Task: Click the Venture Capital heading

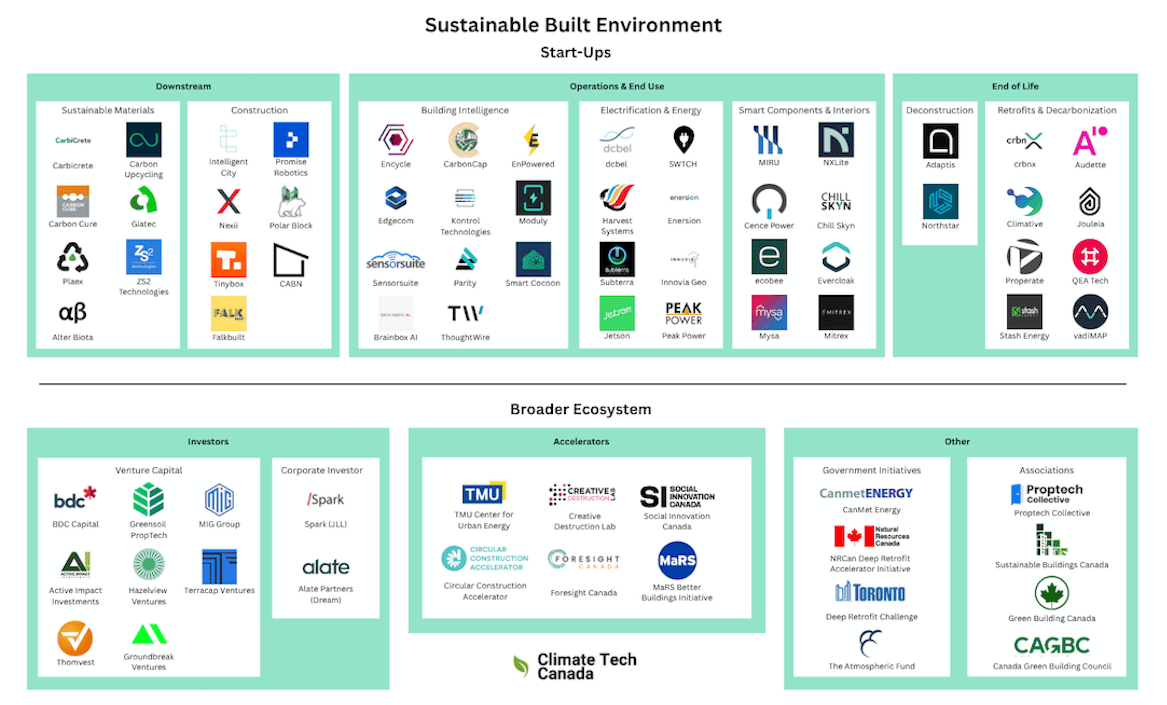Action: (149, 470)
